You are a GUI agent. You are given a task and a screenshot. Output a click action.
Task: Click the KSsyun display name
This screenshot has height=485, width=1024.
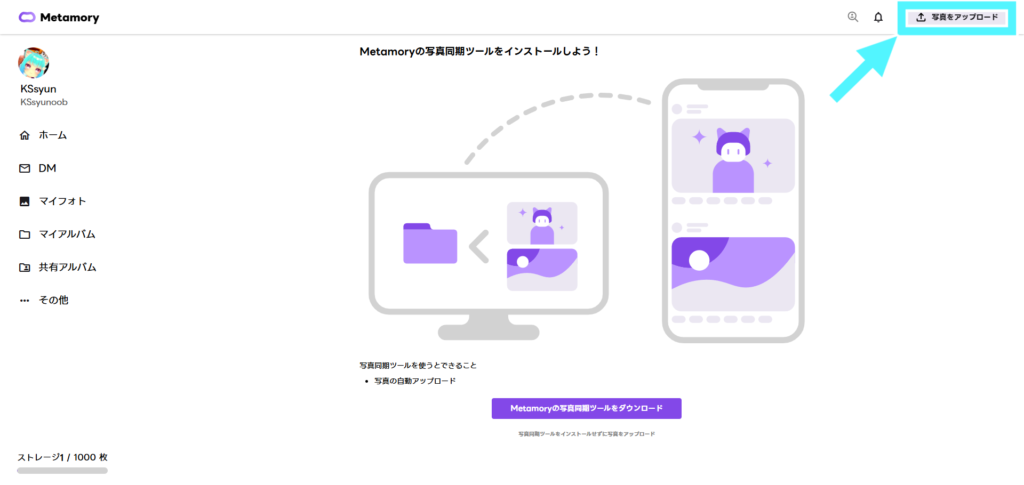tap(39, 89)
